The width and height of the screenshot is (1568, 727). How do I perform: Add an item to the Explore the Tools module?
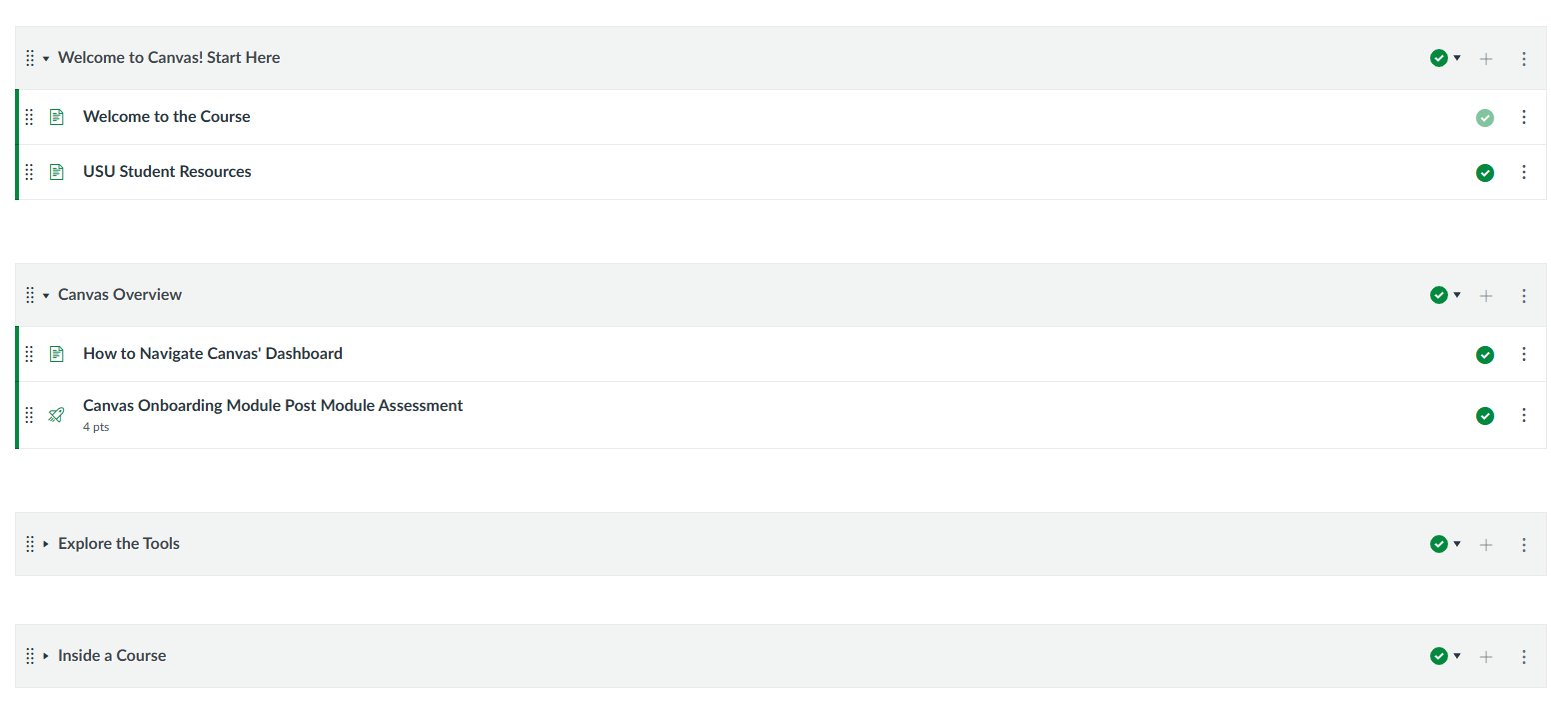point(1486,545)
